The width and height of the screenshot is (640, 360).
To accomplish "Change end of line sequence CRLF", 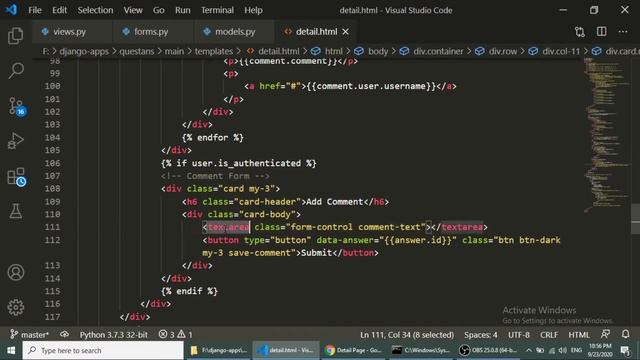I will coord(549,335).
